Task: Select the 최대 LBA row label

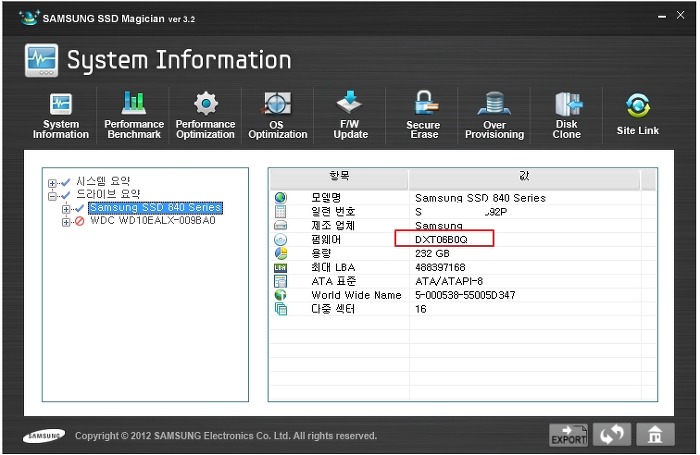Action: pyautogui.click(x=333, y=267)
